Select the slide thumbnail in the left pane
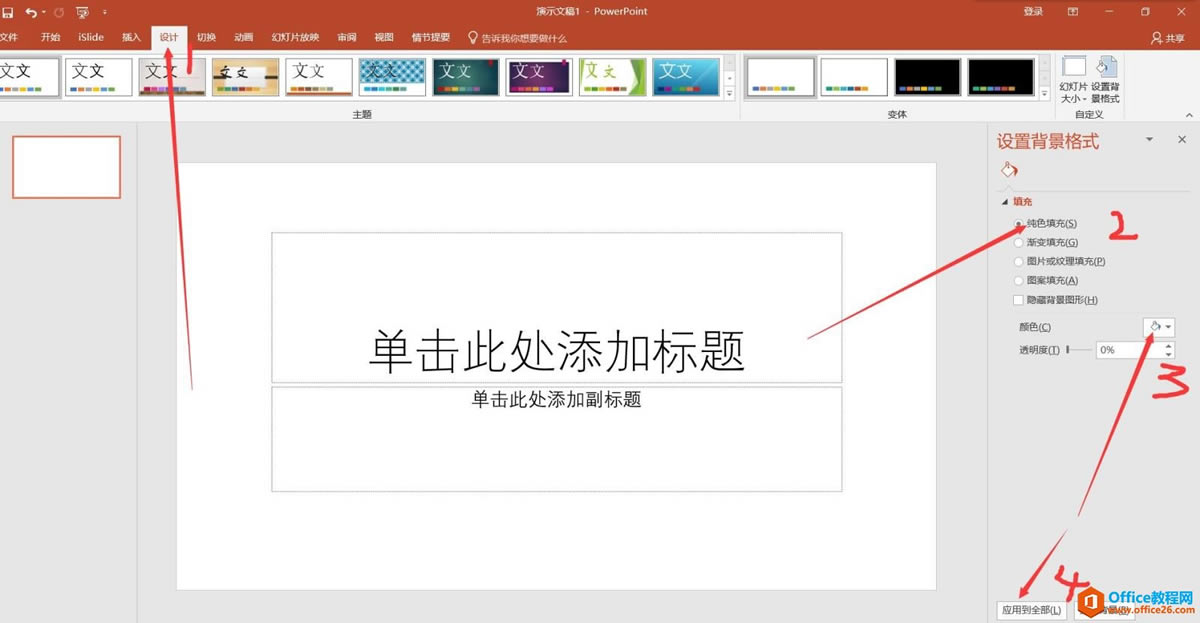Viewport: 1200px width, 623px height. (66, 166)
